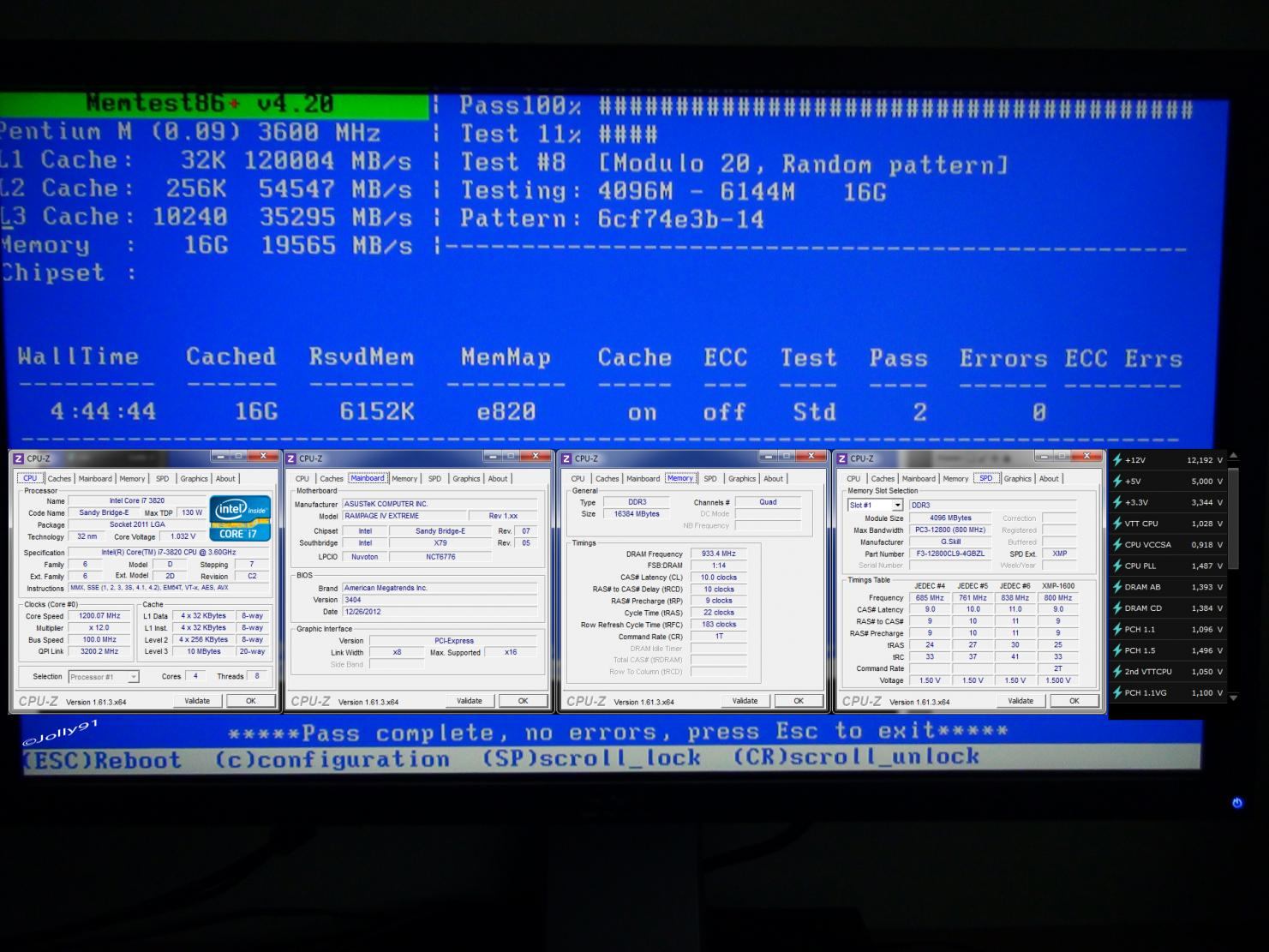Open the CPU tab in the Mainboard CPU-Z window
This screenshot has height=952, width=1269.
302,479
